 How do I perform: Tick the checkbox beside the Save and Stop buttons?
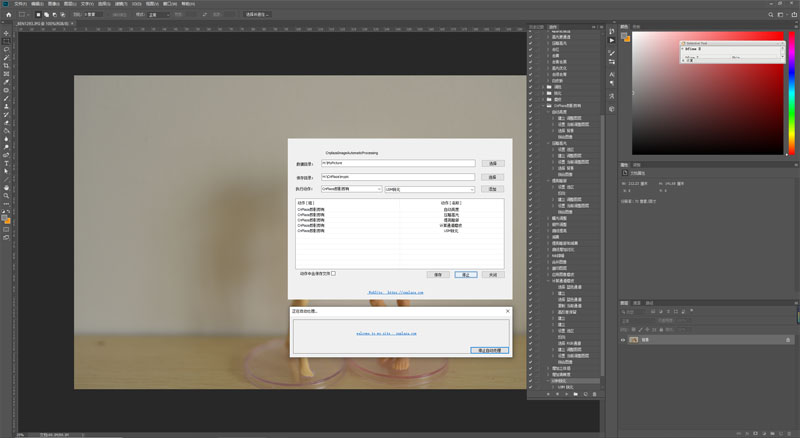point(333,273)
